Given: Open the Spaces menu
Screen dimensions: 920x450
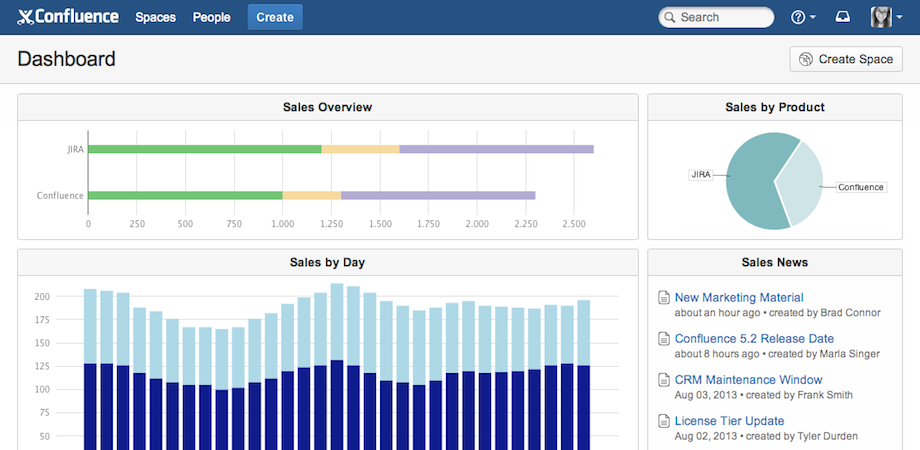Looking at the screenshot, I should [156, 17].
